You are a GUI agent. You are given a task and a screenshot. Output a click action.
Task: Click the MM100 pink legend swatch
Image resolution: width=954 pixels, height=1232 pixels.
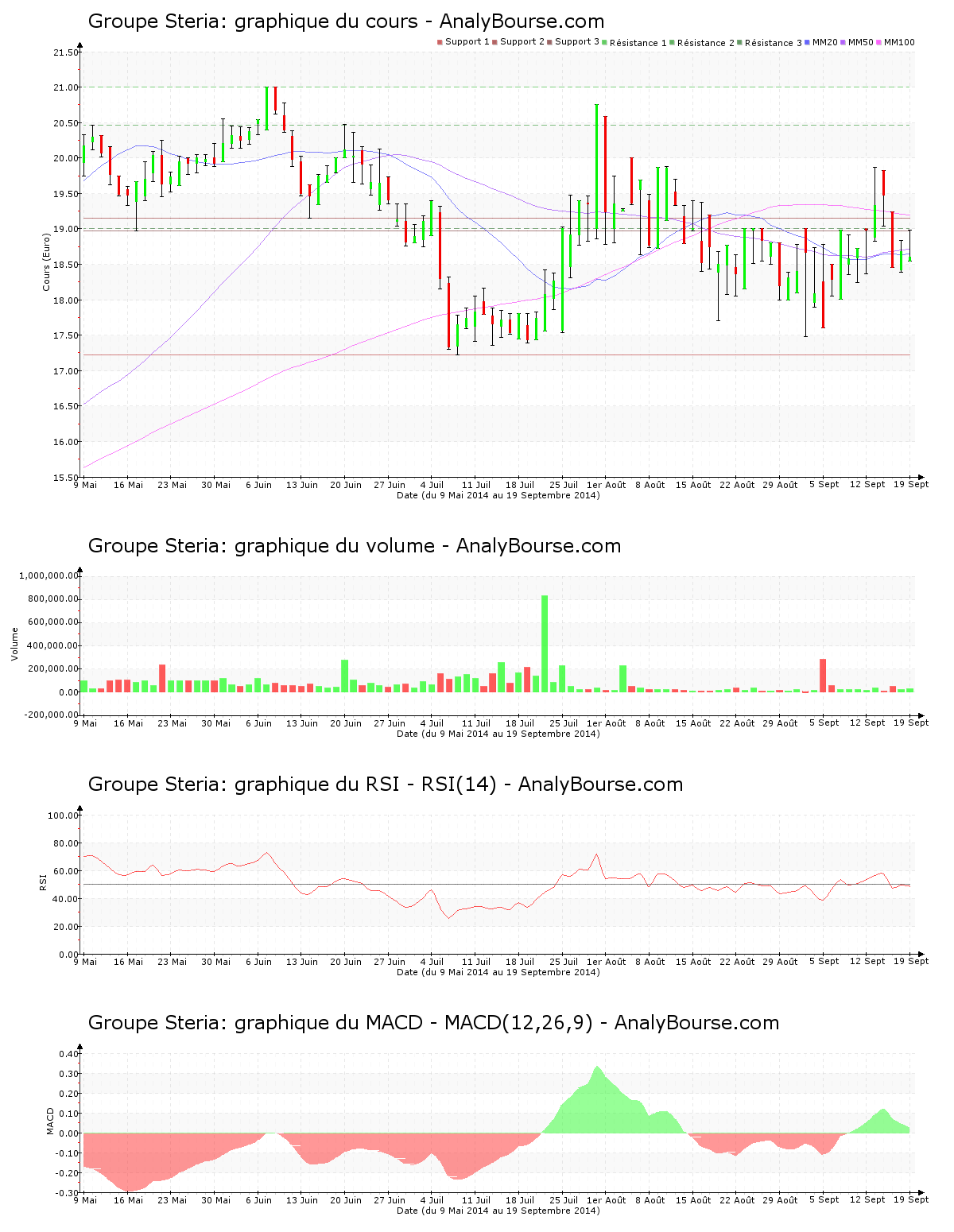pos(880,41)
